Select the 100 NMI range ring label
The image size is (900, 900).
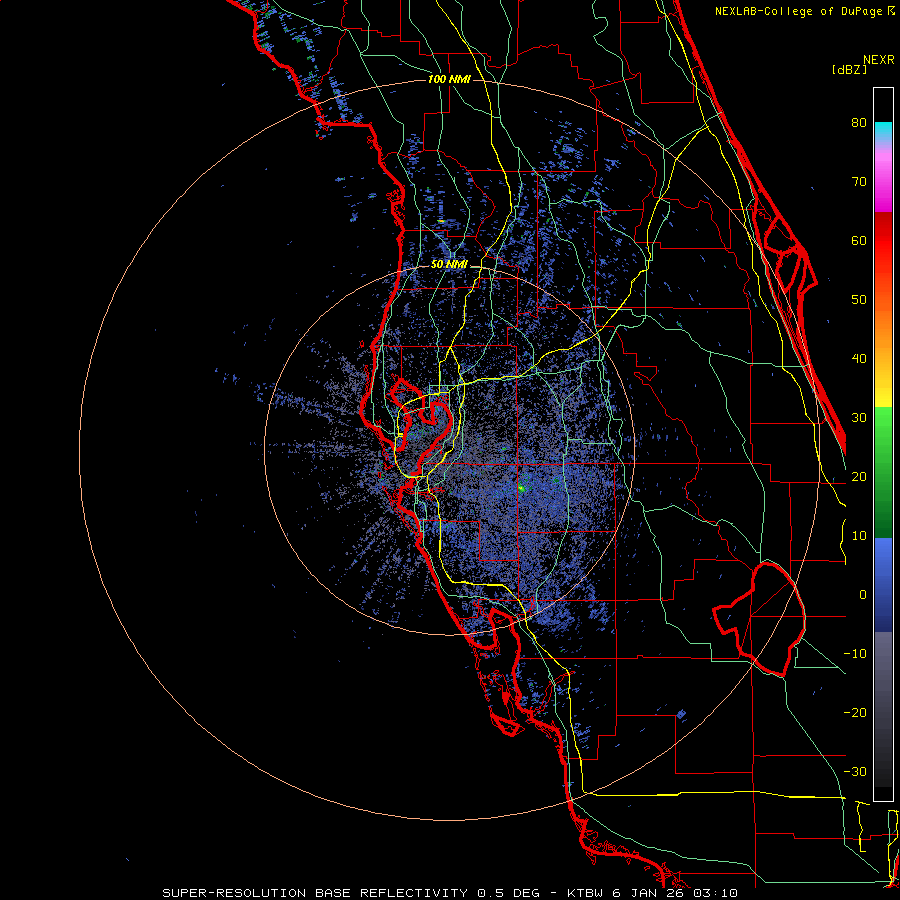click(x=449, y=79)
